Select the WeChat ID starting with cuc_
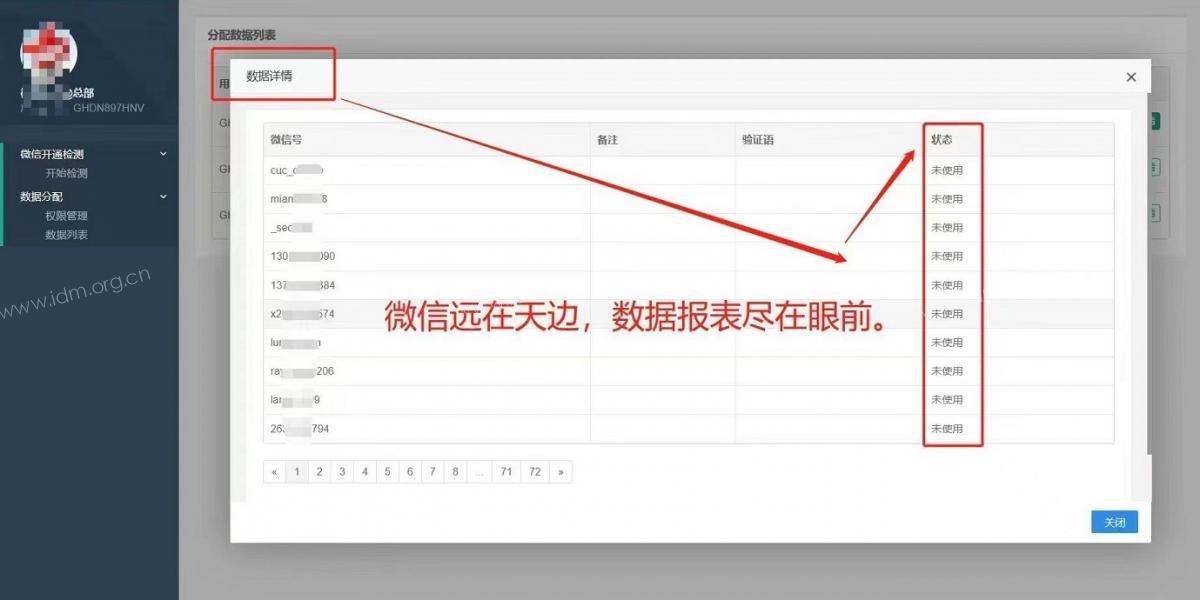The width and height of the screenshot is (1200, 600). [297, 170]
